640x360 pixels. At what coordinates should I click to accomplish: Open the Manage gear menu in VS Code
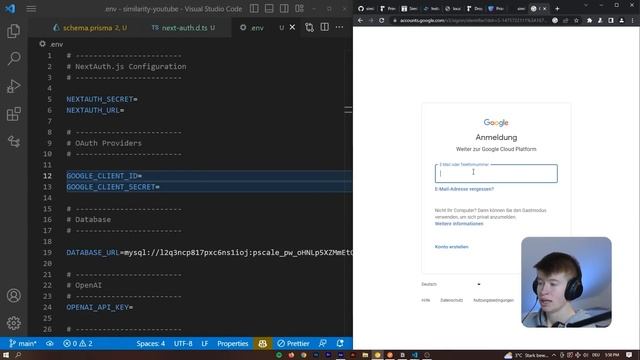13,323
